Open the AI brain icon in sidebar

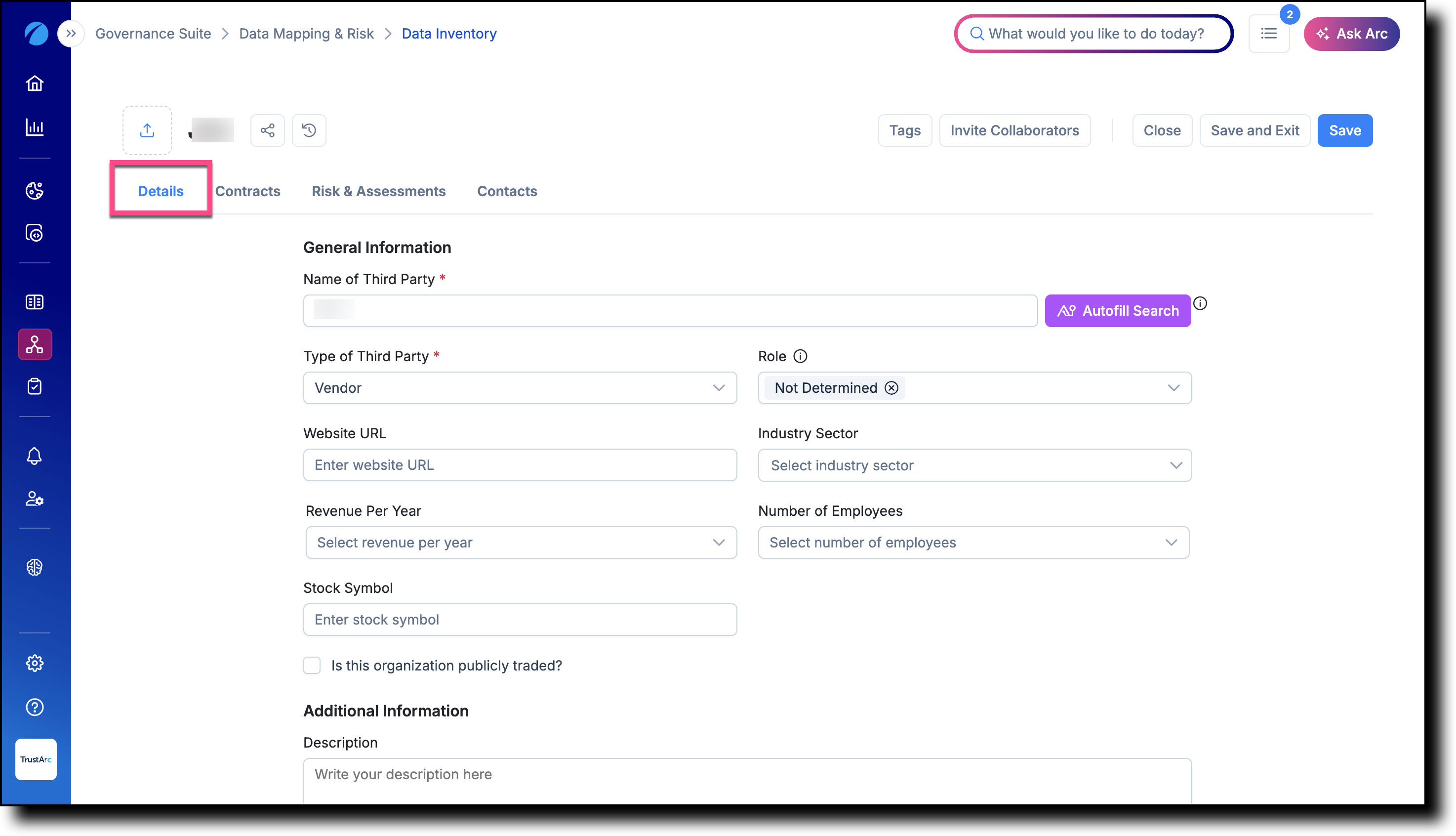click(x=35, y=567)
